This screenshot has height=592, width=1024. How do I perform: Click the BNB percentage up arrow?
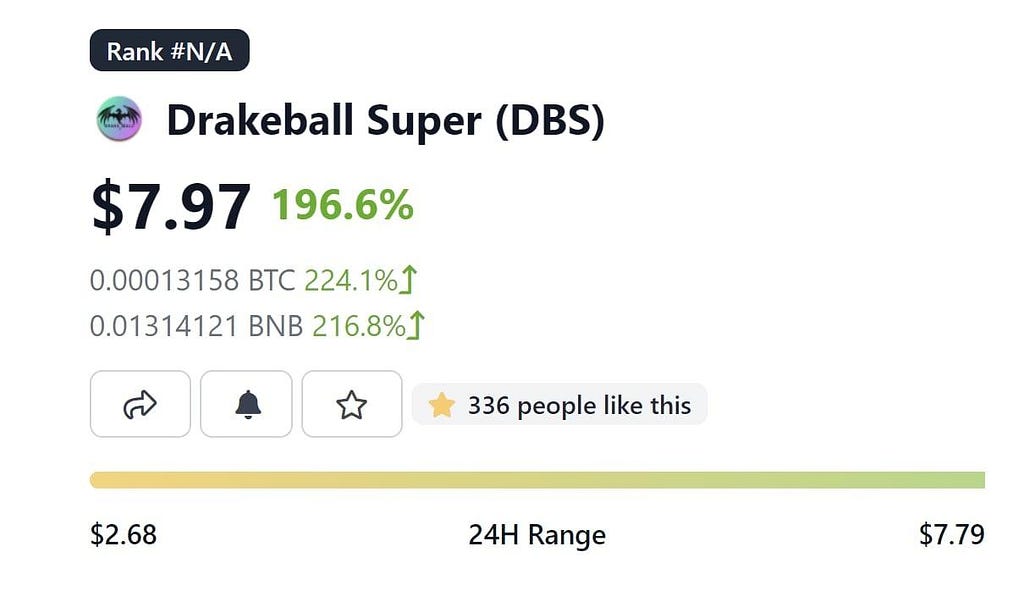tap(416, 325)
